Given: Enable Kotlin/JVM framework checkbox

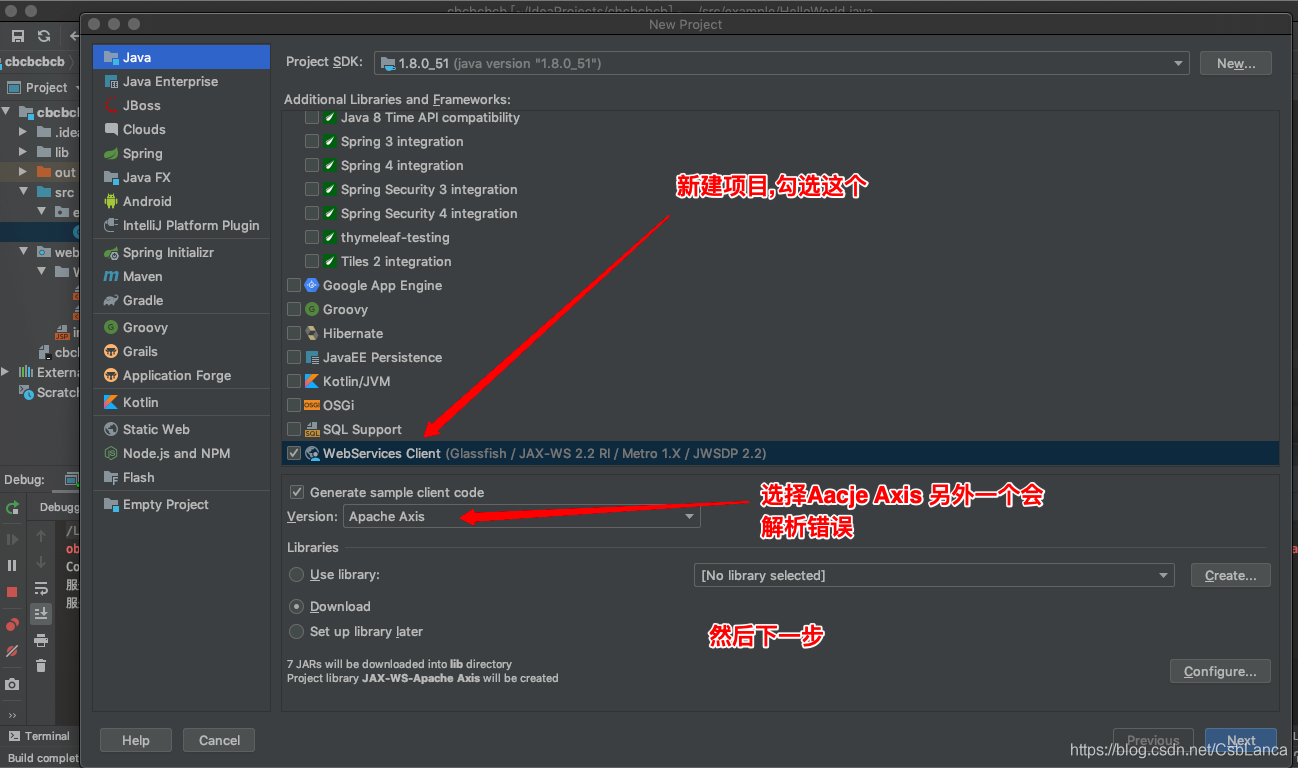Looking at the screenshot, I should 294,381.
